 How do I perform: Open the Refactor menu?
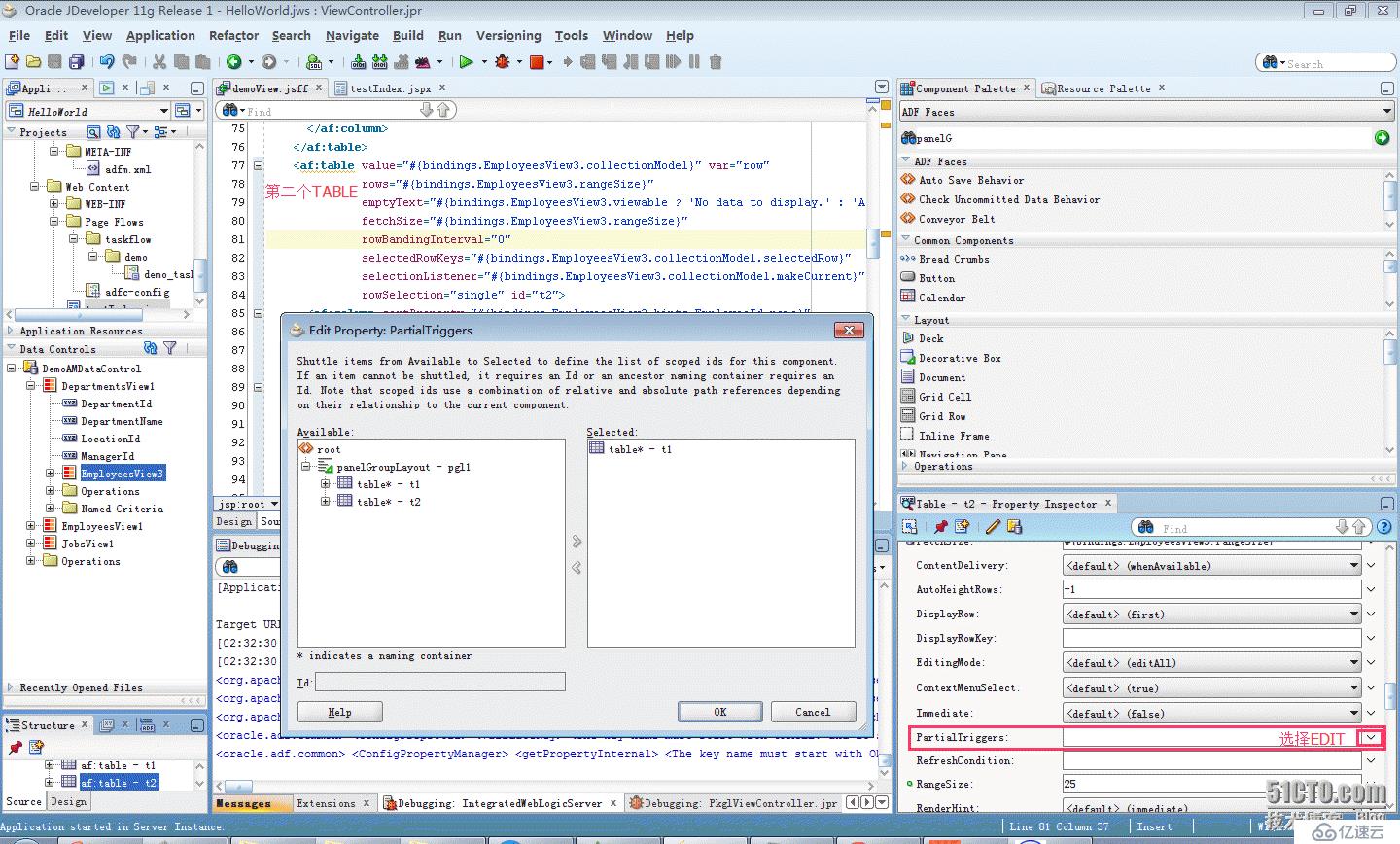coord(233,35)
